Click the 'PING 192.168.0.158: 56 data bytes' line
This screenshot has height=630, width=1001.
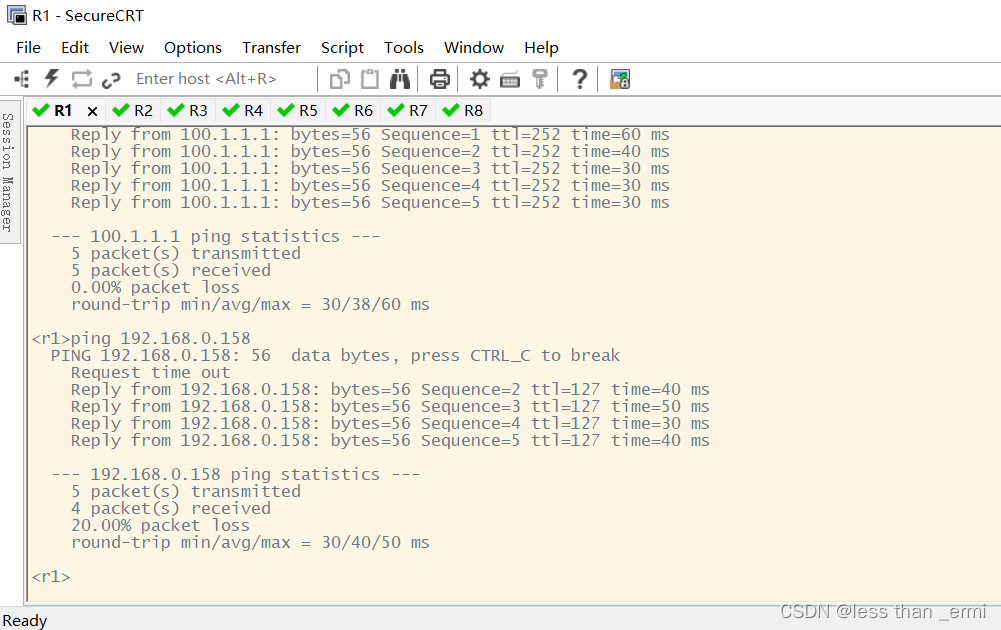click(x=335, y=356)
